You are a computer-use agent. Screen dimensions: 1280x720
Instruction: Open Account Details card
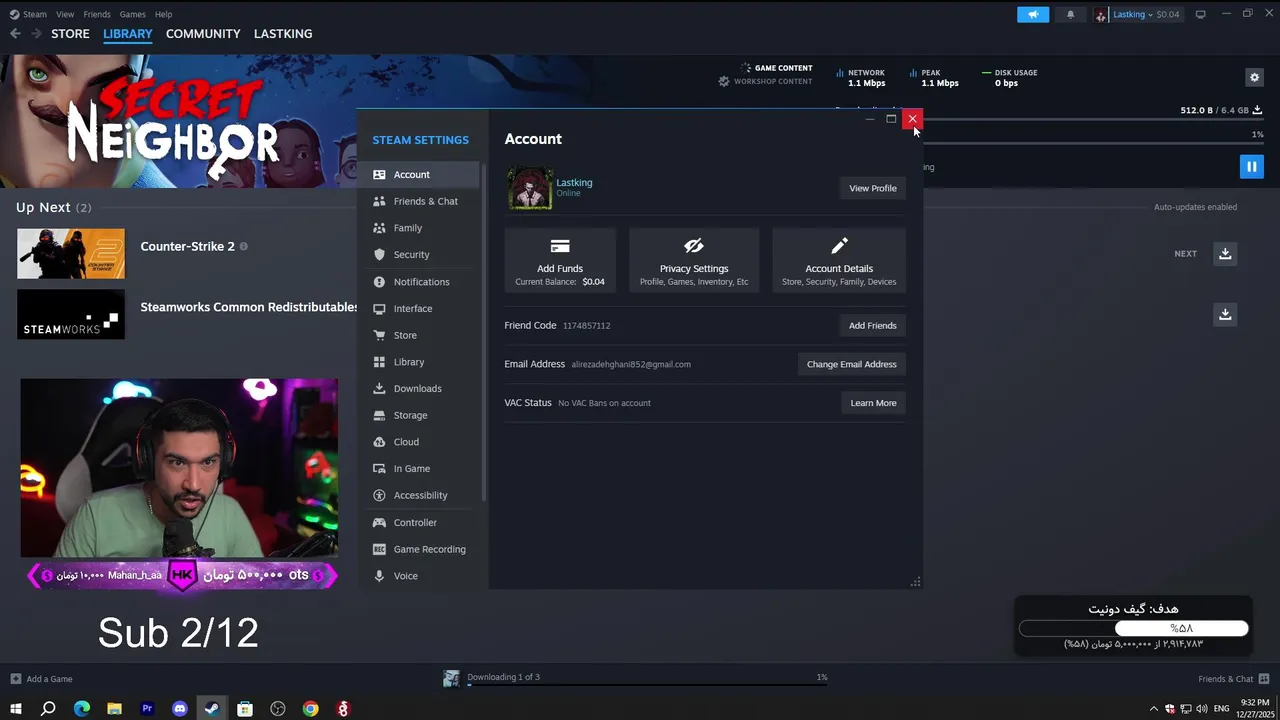(x=839, y=260)
